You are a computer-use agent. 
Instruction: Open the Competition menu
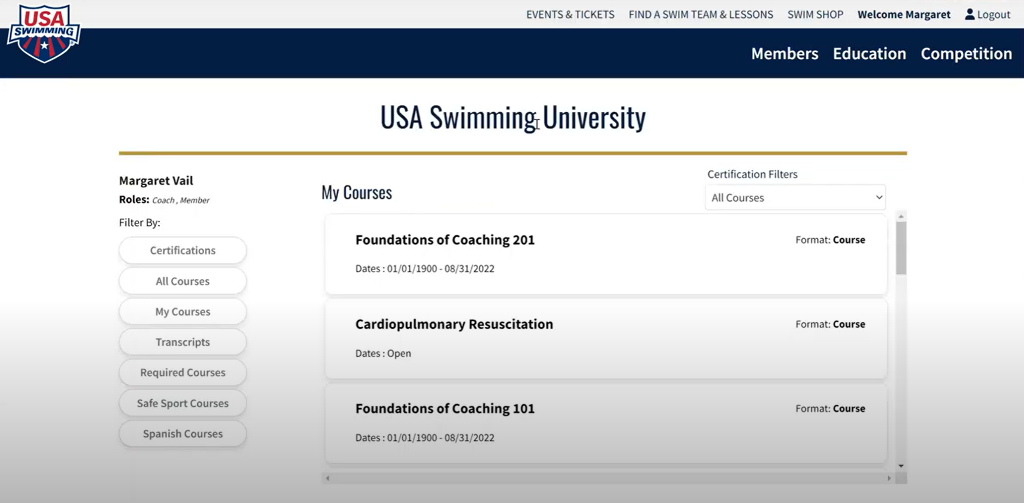966,54
